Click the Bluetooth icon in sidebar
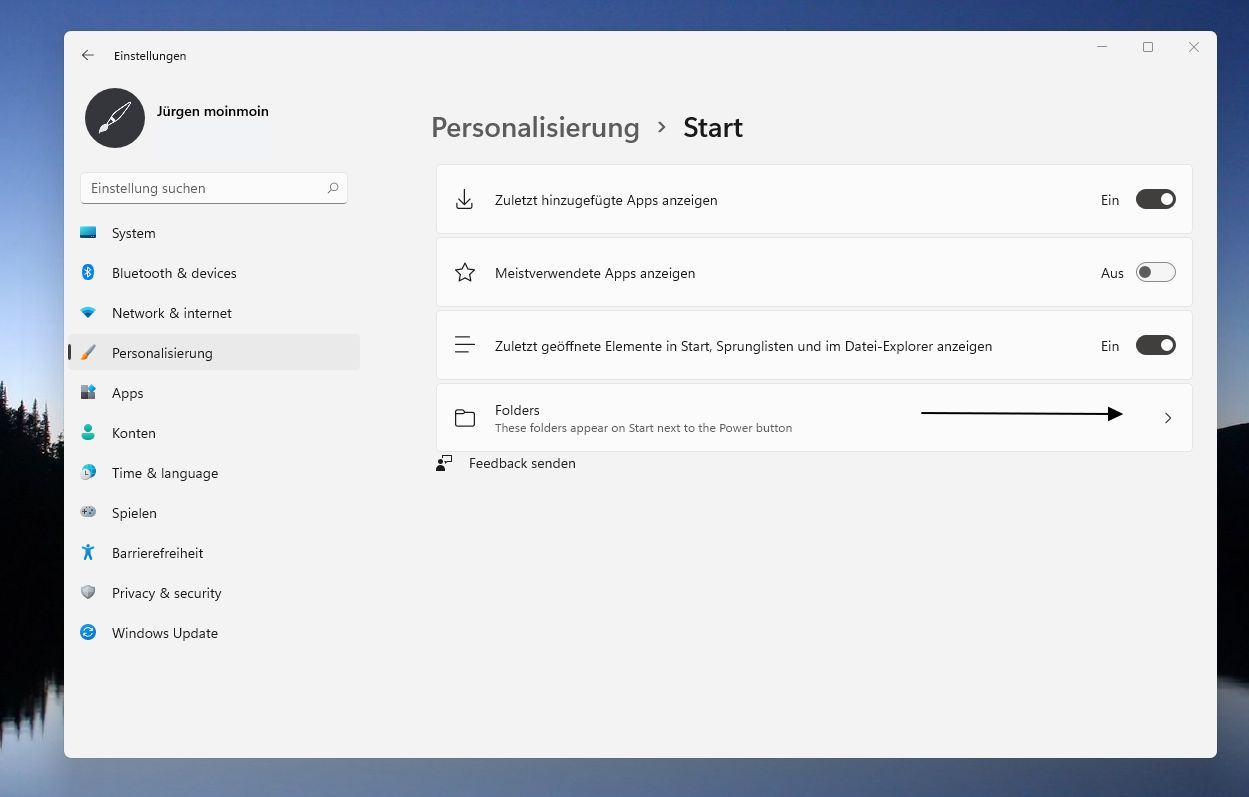 [x=88, y=273]
